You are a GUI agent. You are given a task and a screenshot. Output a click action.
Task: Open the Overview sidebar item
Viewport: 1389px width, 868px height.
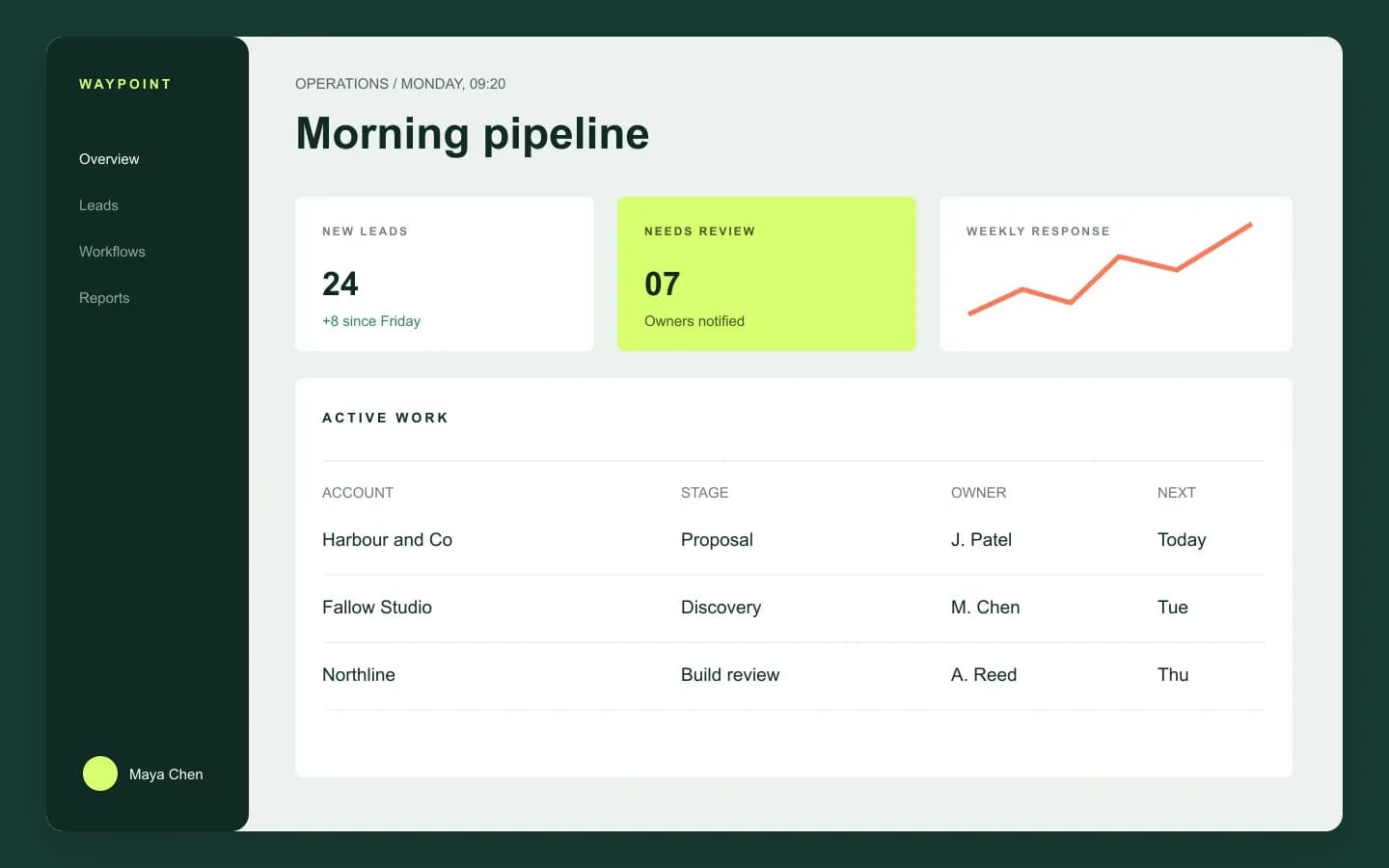[x=109, y=159]
